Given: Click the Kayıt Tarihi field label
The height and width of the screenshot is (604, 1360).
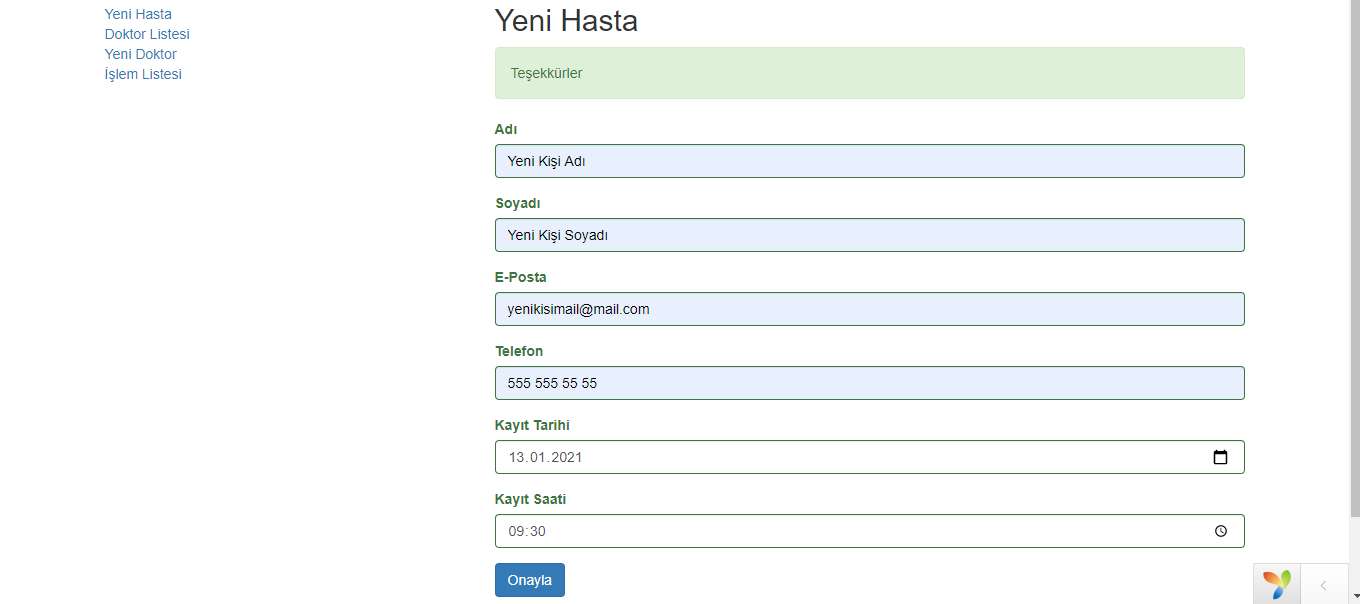Looking at the screenshot, I should 533,425.
